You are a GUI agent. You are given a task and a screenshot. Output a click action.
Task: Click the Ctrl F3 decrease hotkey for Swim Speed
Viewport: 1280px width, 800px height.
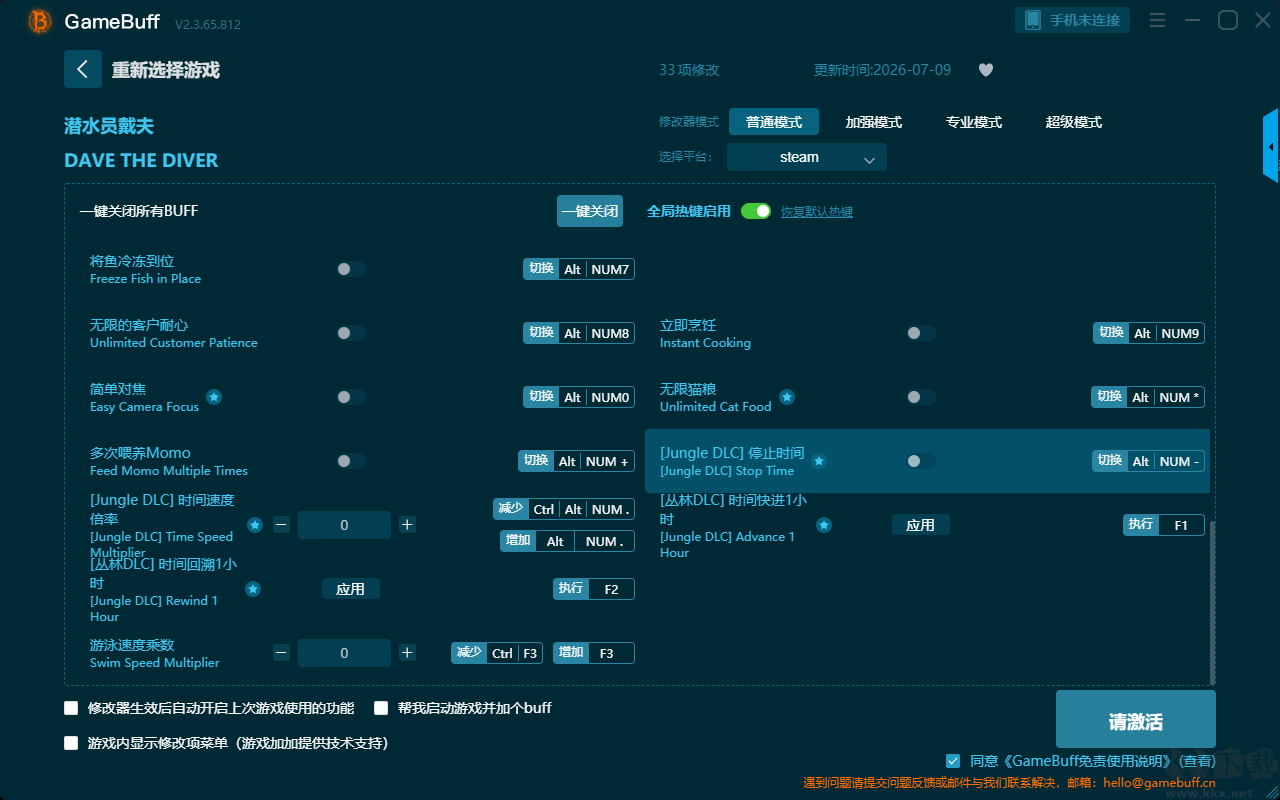click(497, 653)
